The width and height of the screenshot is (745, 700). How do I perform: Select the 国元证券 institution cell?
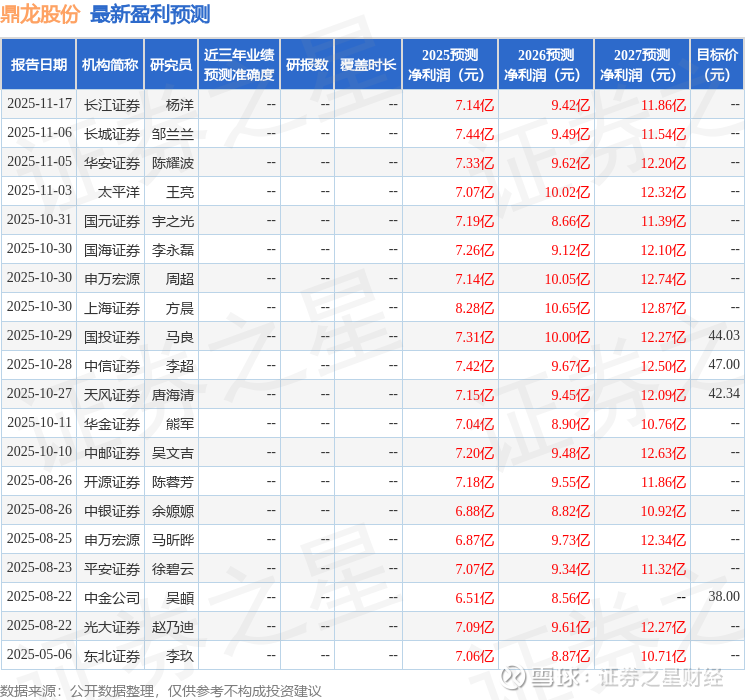coord(112,221)
